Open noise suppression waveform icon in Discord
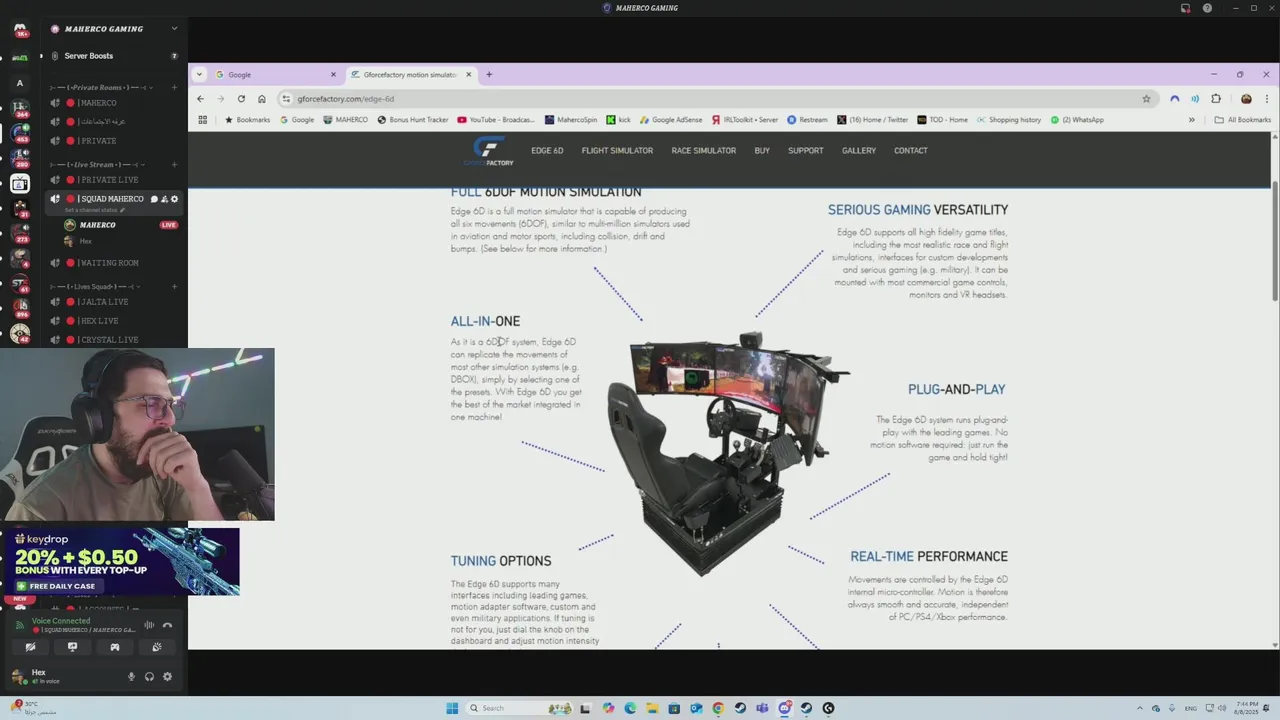The image size is (1280, 720). [x=149, y=625]
